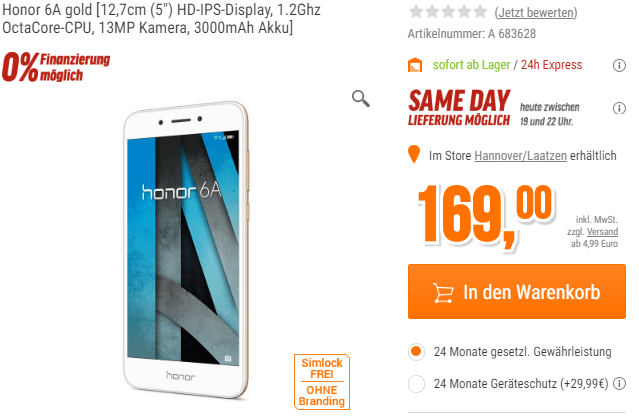Click the 24h Express text
The image size is (639, 416).
pyautogui.click(x=551, y=65)
